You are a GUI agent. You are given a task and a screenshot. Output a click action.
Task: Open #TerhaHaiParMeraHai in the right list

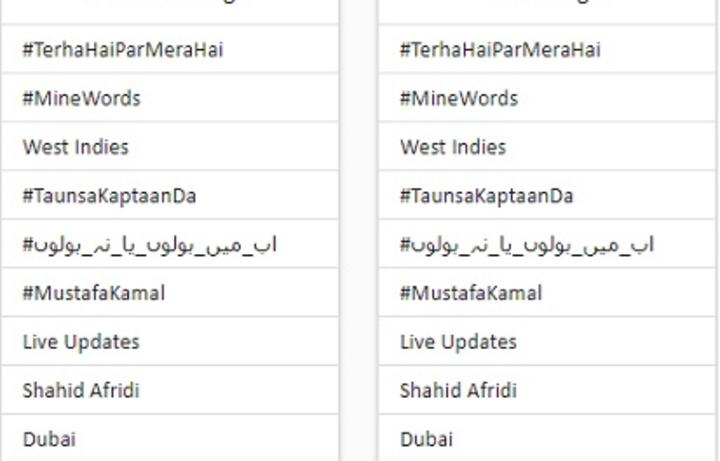coord(500,50)
